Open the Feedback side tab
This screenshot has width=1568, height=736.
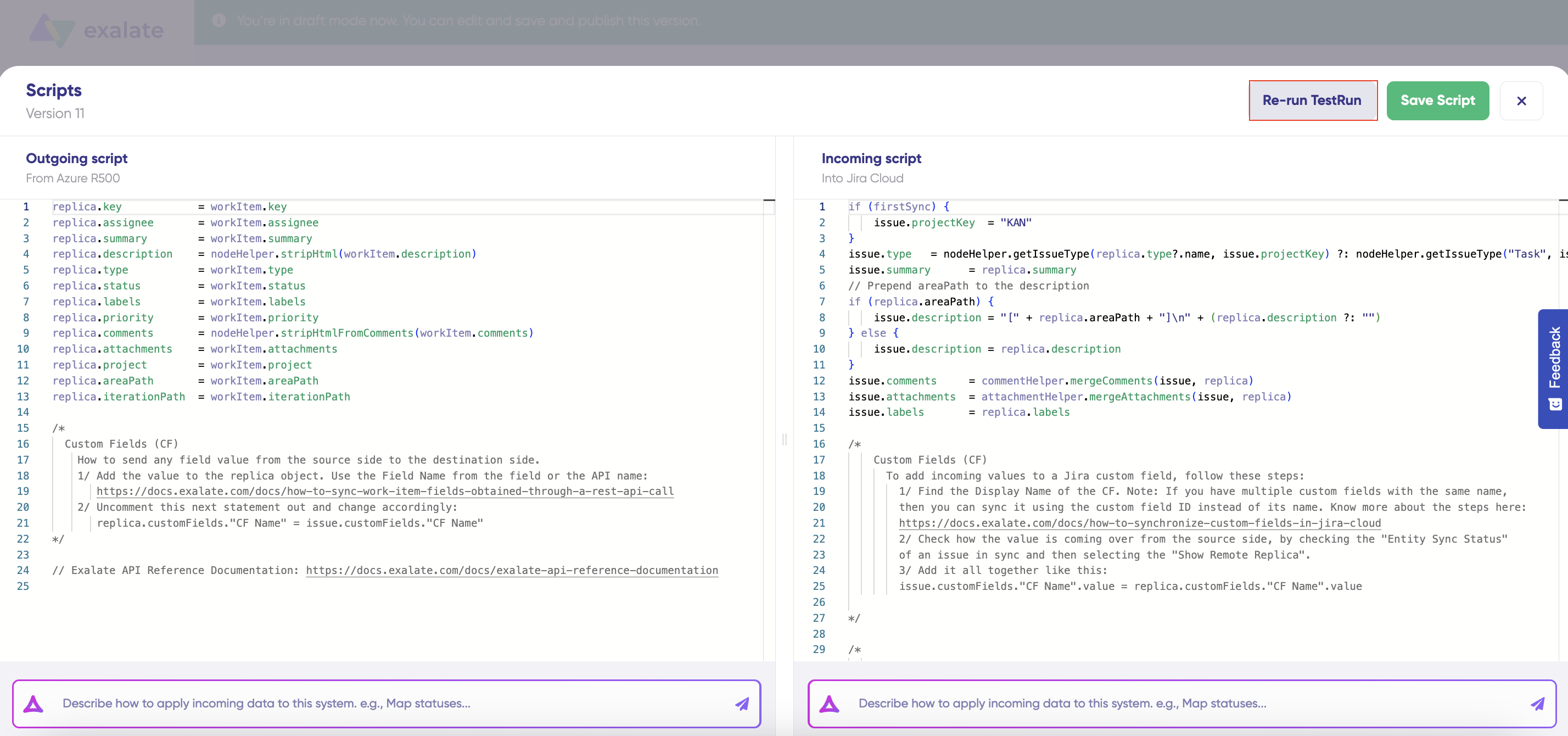[1554, 358]
